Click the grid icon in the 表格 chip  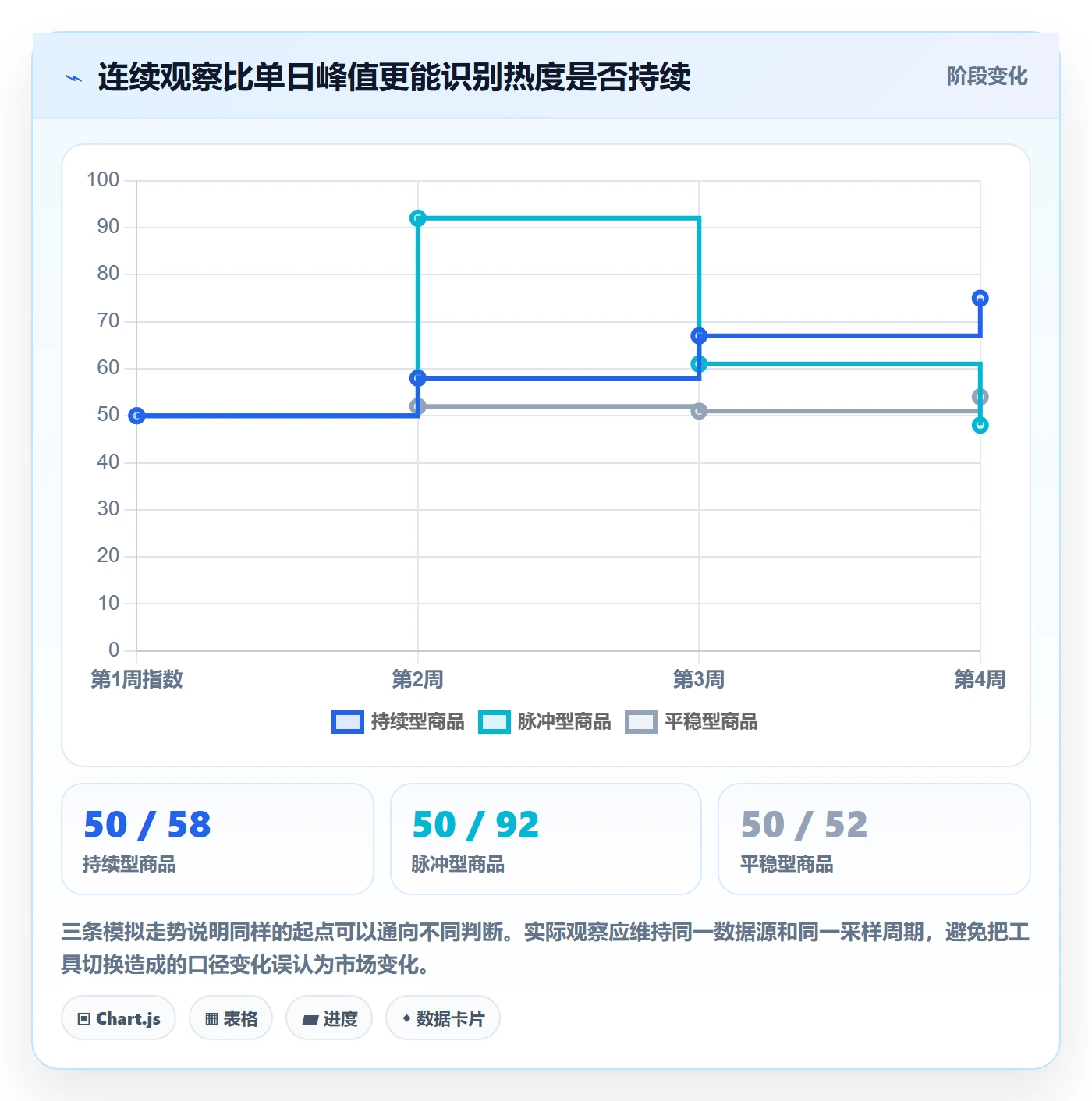pyautogui.click(x=211, y=1019)
